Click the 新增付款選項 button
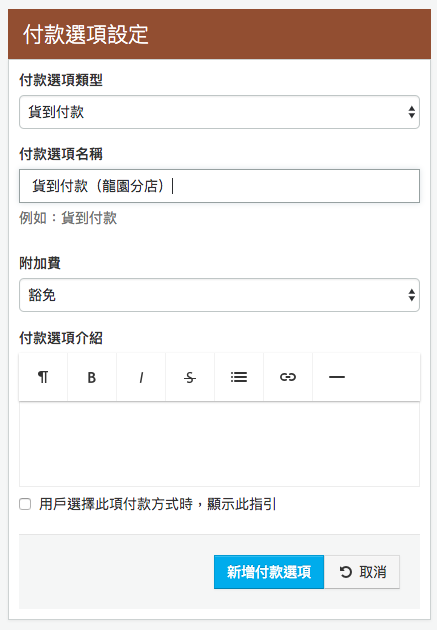This screenshot has width=437, height=630. (x=269, y=572)
